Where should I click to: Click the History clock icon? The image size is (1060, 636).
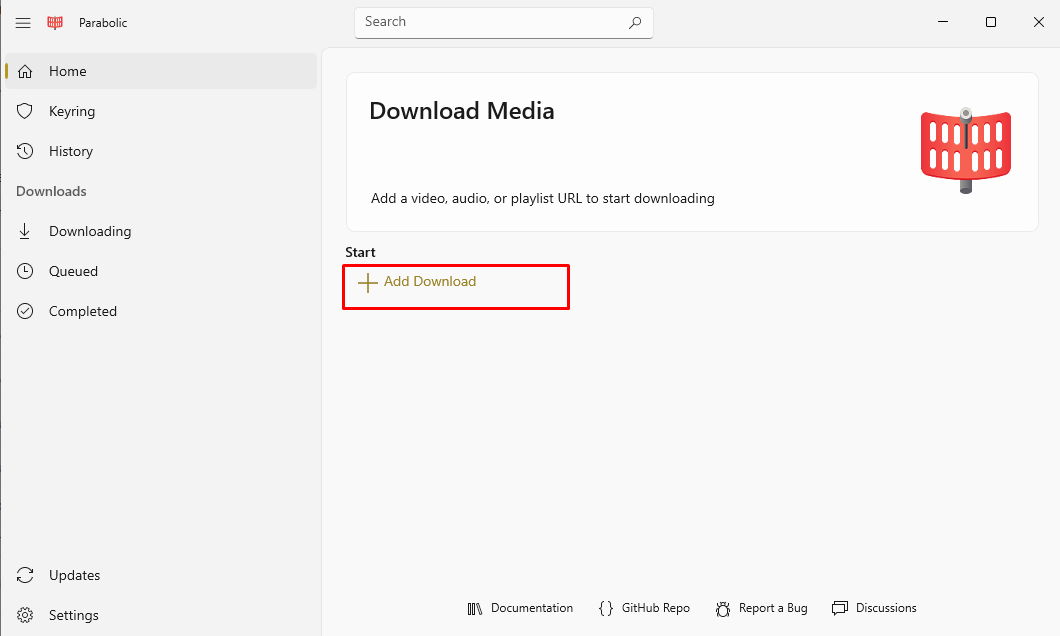(x=25, y=151)
